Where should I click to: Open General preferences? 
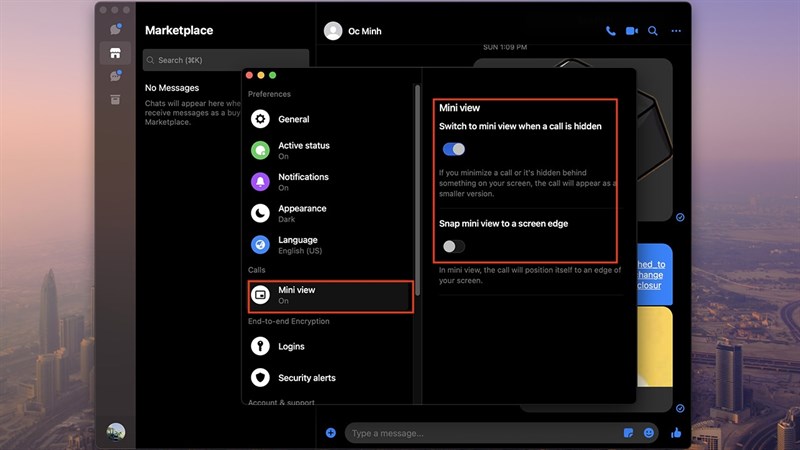click(x=330, y=119)
